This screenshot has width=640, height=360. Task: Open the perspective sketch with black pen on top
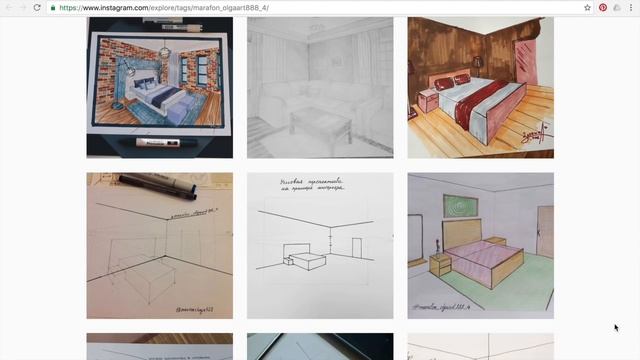click(160, 245)
